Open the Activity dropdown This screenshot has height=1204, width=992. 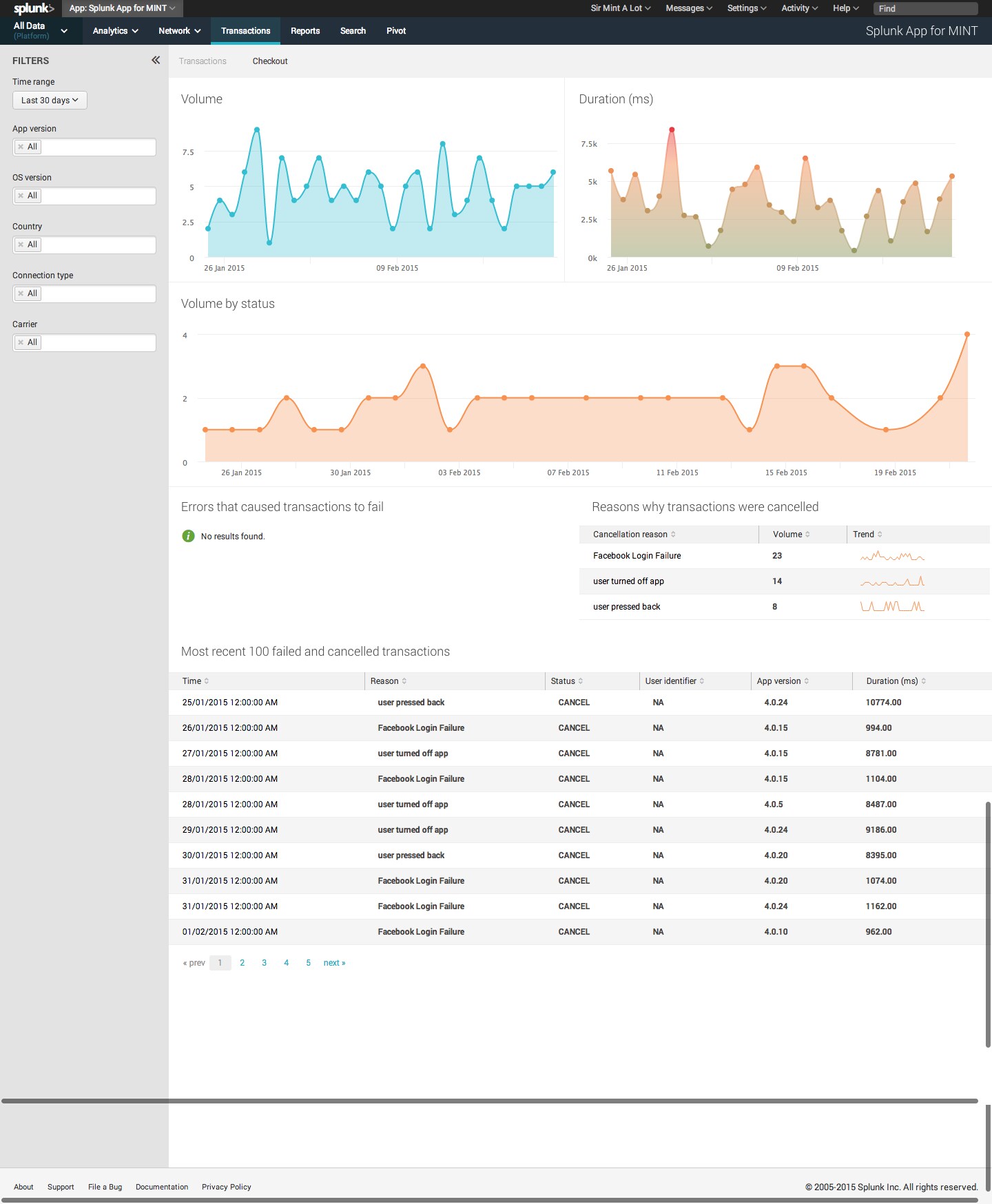[800, 8]
